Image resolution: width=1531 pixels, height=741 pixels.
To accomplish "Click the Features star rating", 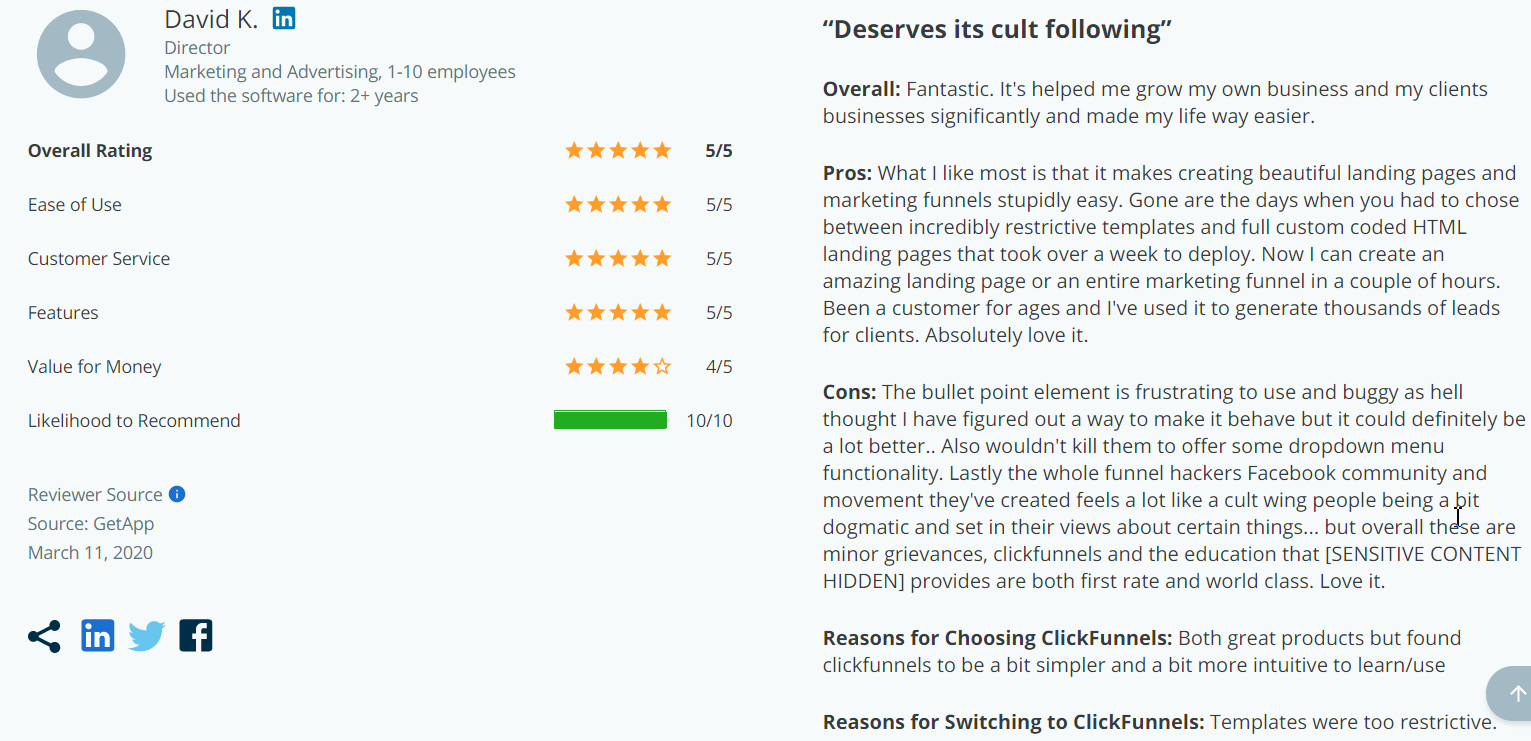I will point(618,313).
